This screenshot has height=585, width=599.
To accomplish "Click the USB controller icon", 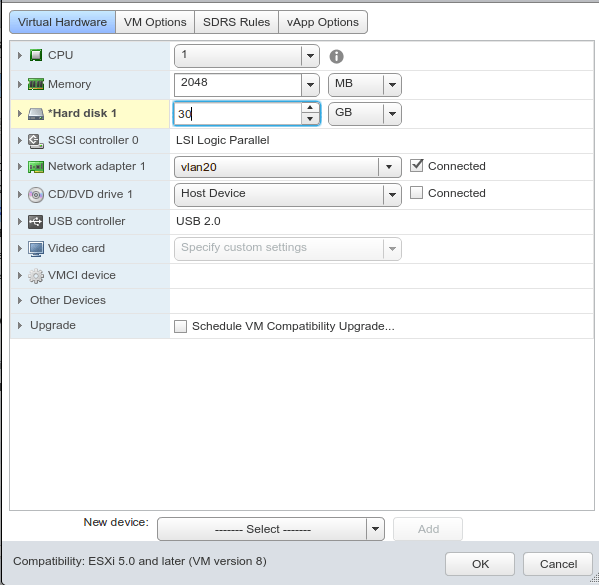I will pyautogui.click(x=36, y=222).
